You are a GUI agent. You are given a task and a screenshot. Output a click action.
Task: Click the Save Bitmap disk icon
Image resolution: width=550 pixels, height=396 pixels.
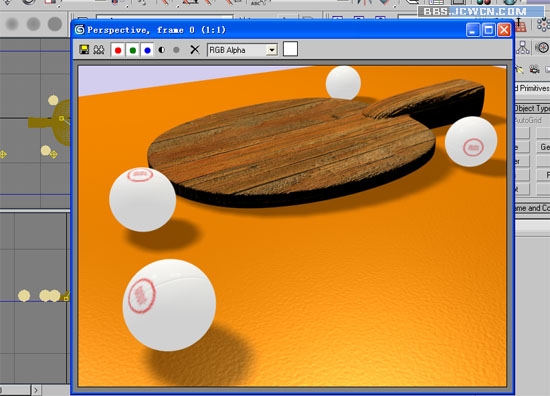(84, 50)
